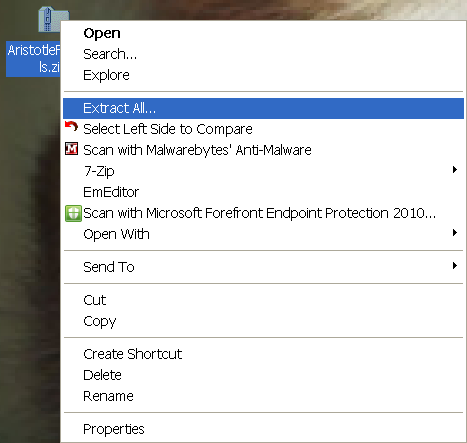Open the Open With entry
Viewport: 467px width, 443px height.
pyautogui.click(x=263, y=234)
